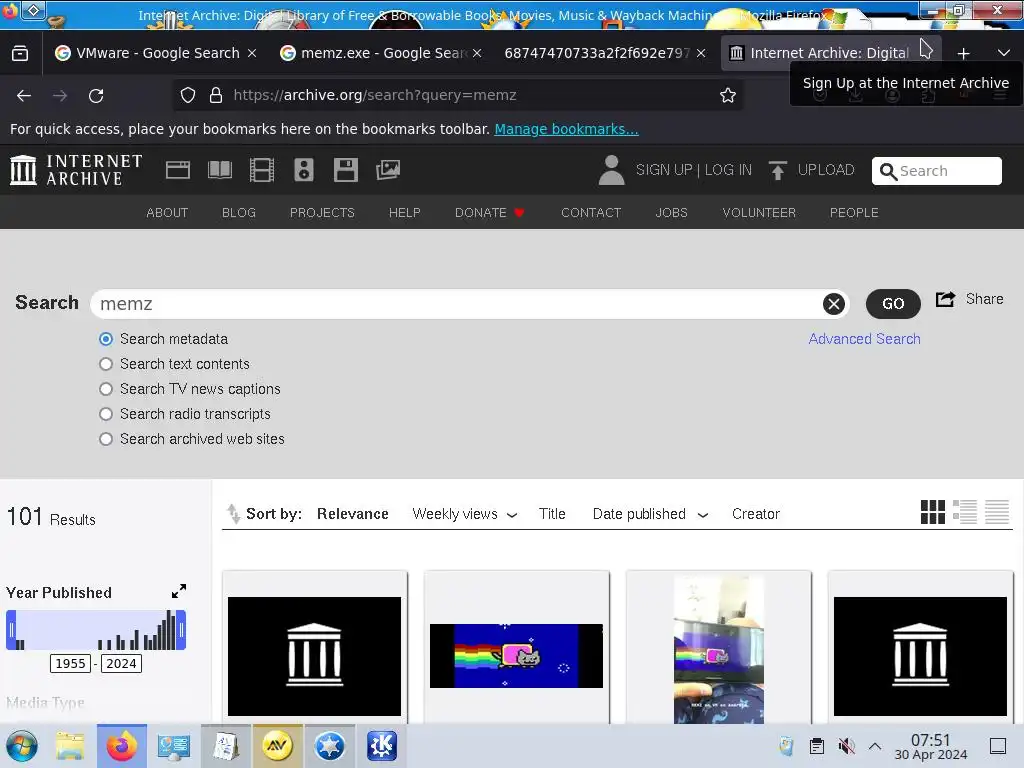Open the Video film strip icon

(262, 170)
